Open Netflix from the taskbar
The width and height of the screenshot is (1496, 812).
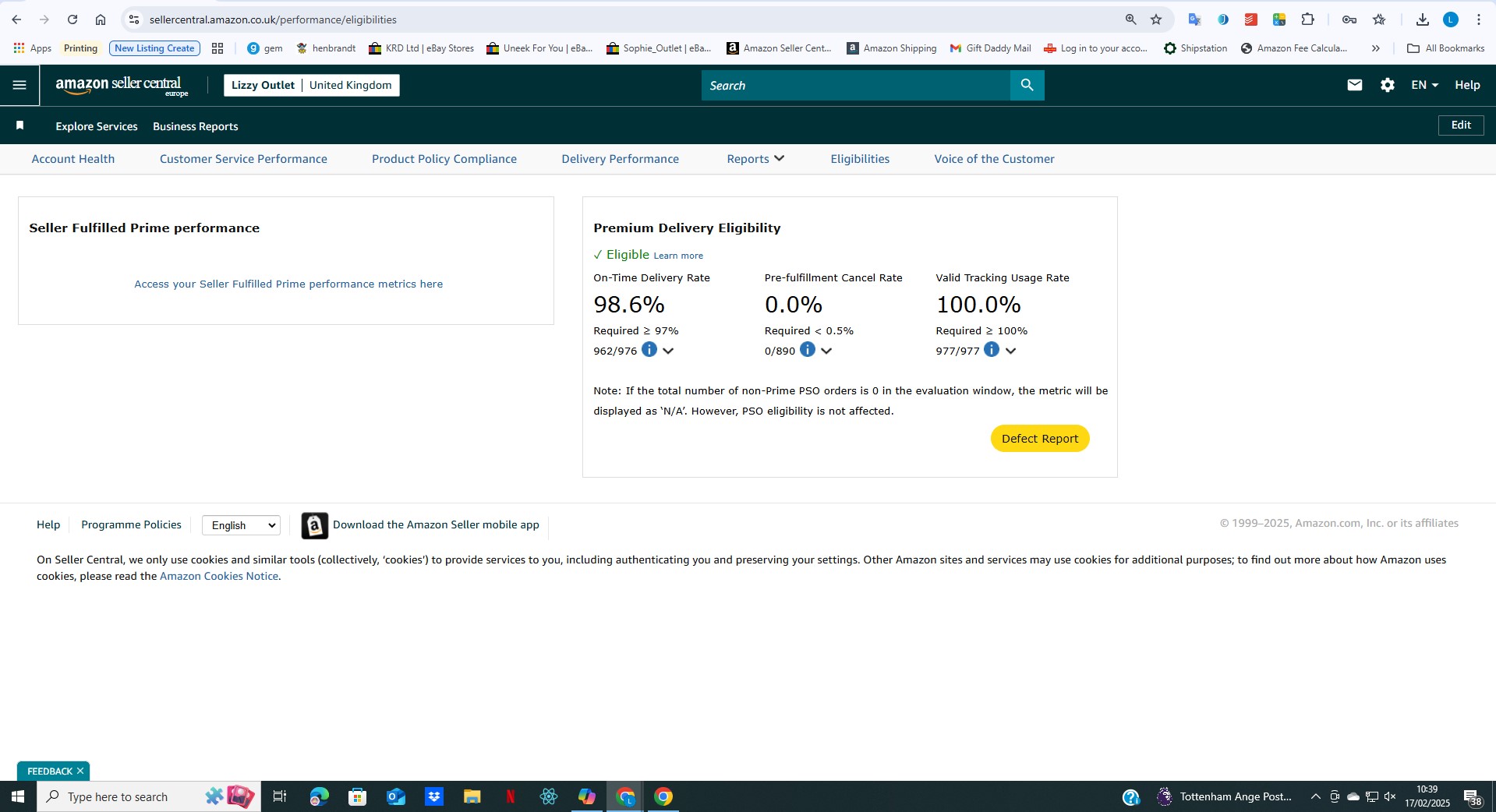511,796
